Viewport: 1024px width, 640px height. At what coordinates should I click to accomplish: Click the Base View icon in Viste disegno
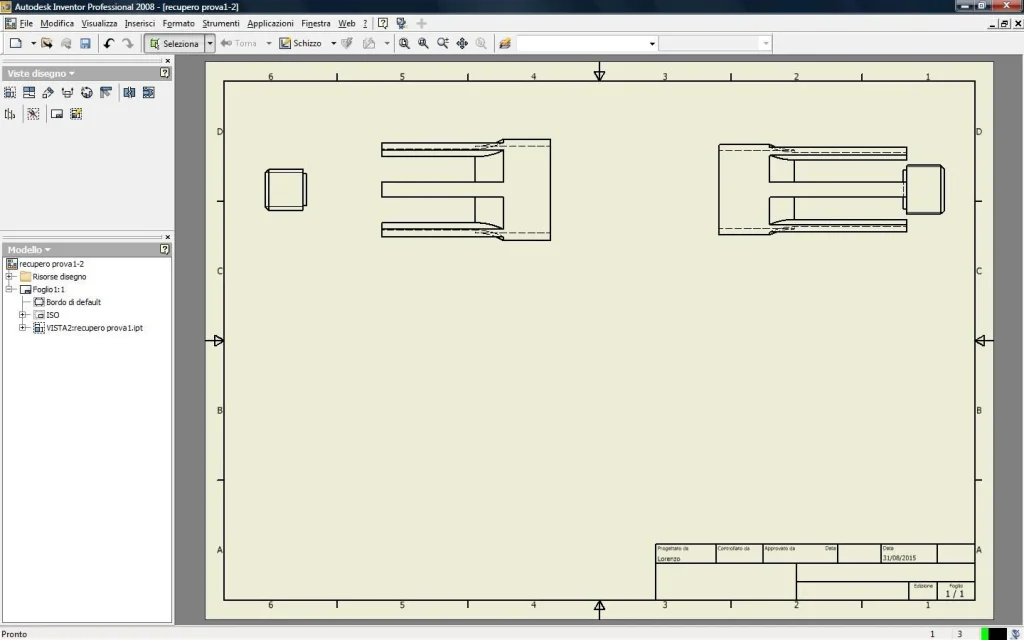(x=10, y=93)
